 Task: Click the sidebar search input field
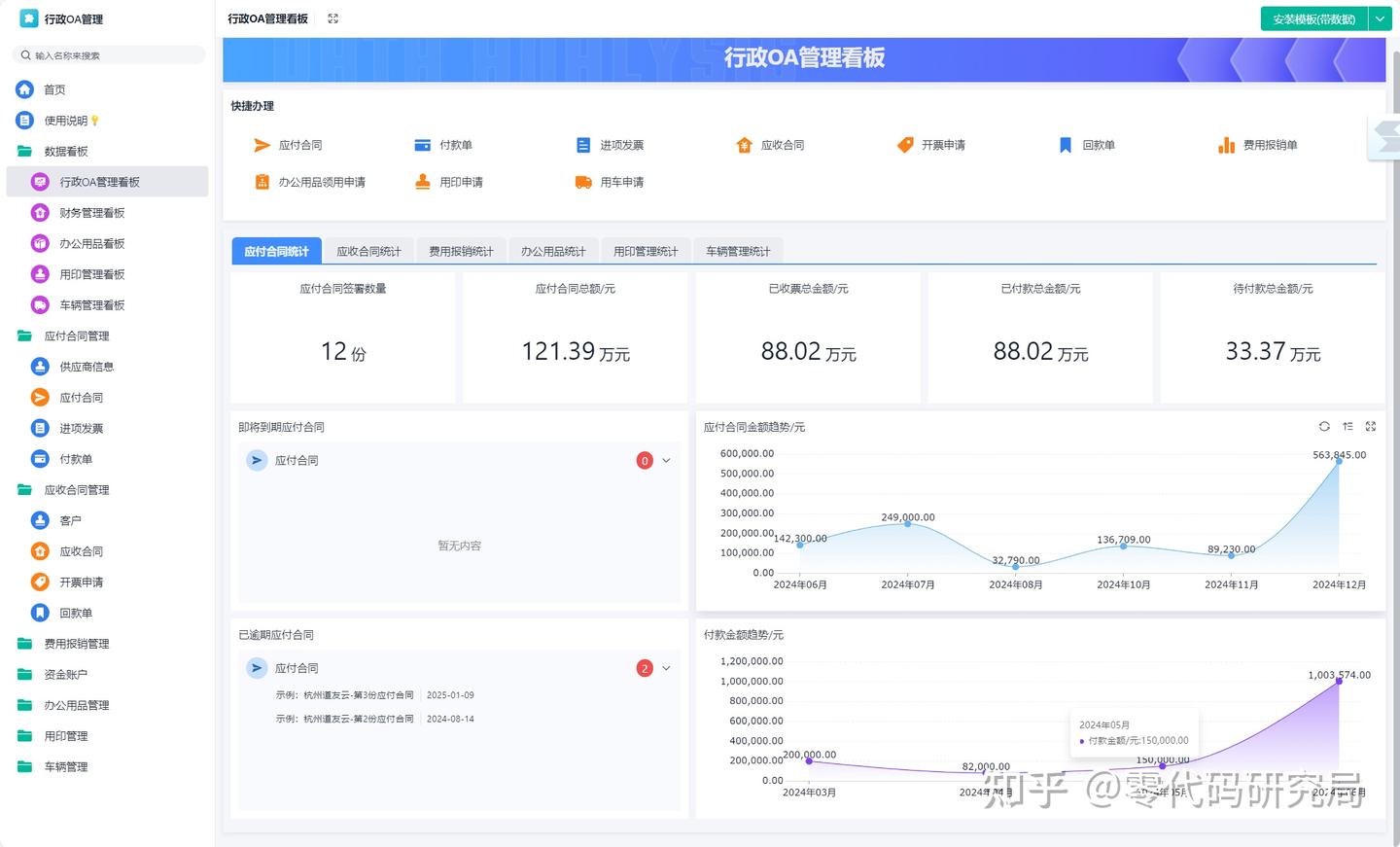coord(107,55)
